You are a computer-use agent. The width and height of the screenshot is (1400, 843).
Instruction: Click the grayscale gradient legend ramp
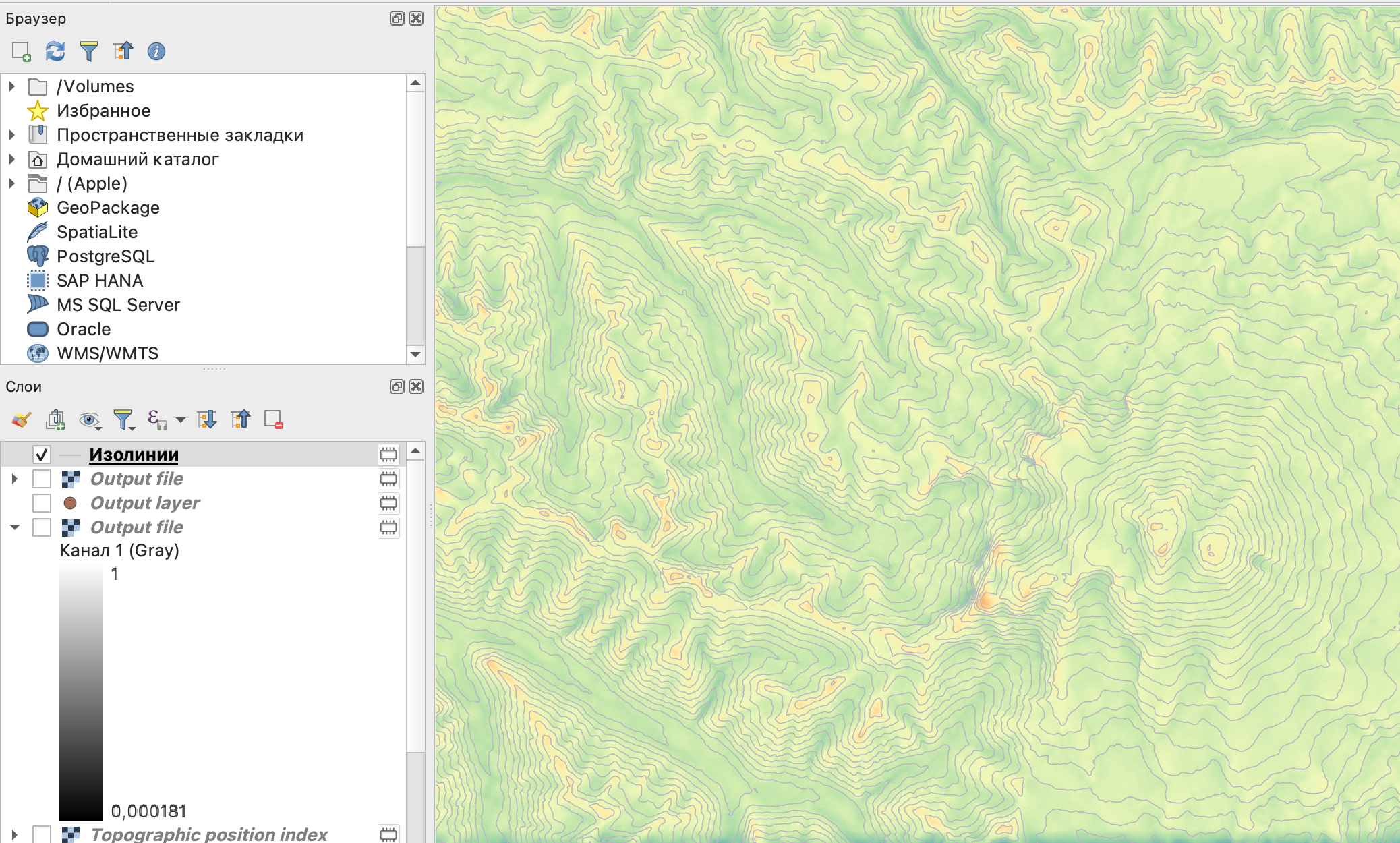point(81,693)
